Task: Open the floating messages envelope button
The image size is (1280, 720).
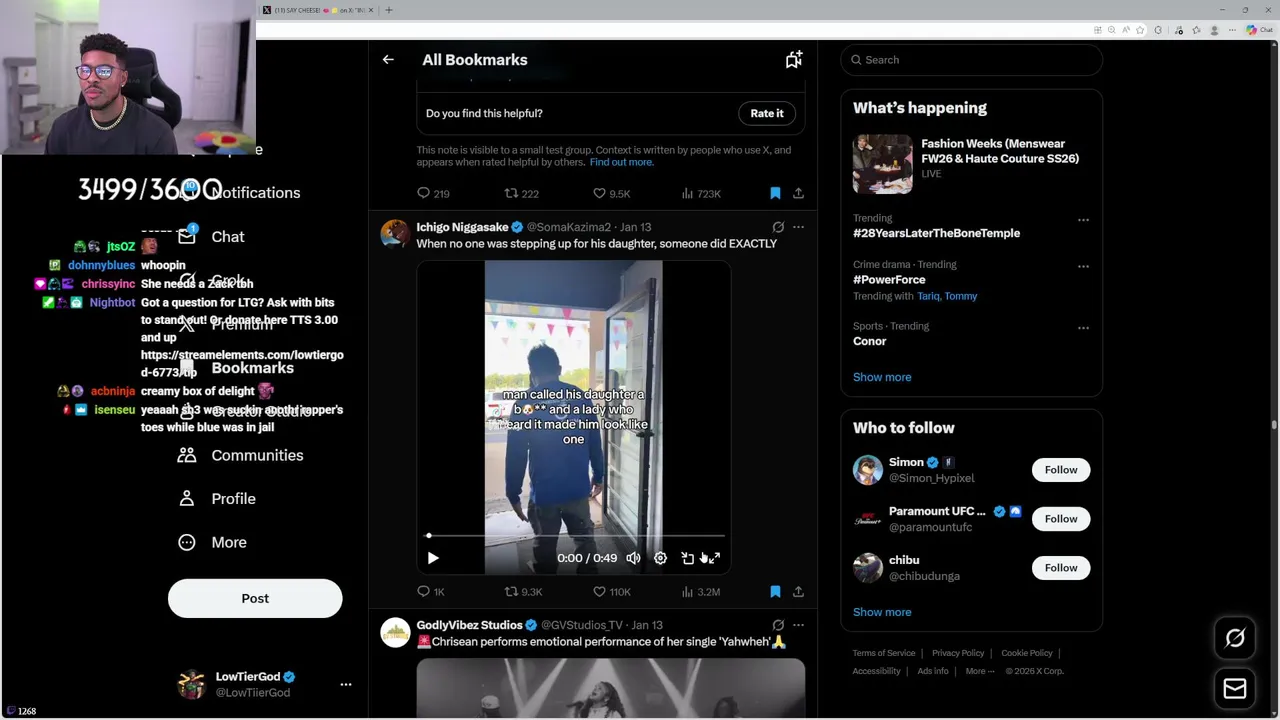Action: [x=1235, y=688]
